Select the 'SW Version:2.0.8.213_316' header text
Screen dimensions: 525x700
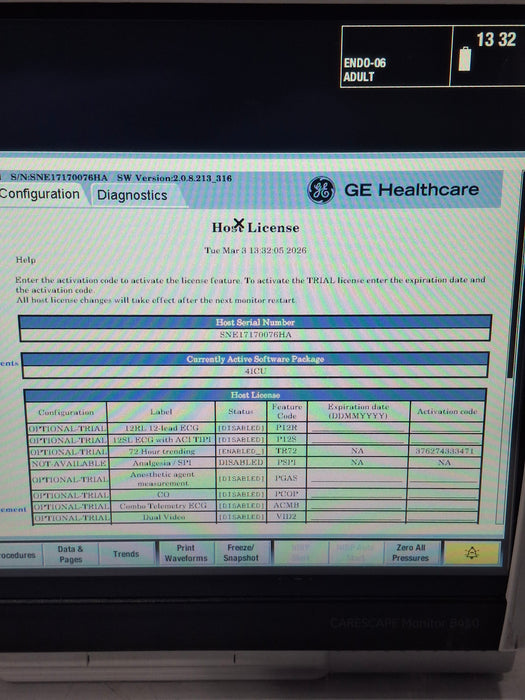[x=175, y=178]
